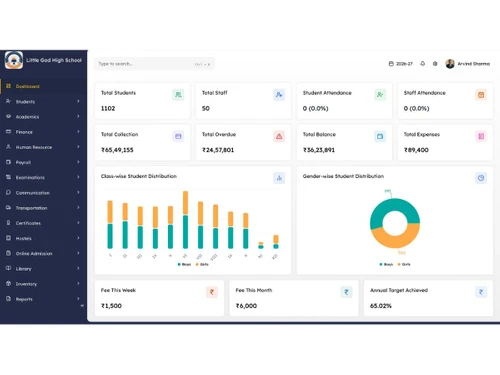
Task: Open the Academics menu
Action: tap(44, 117)
